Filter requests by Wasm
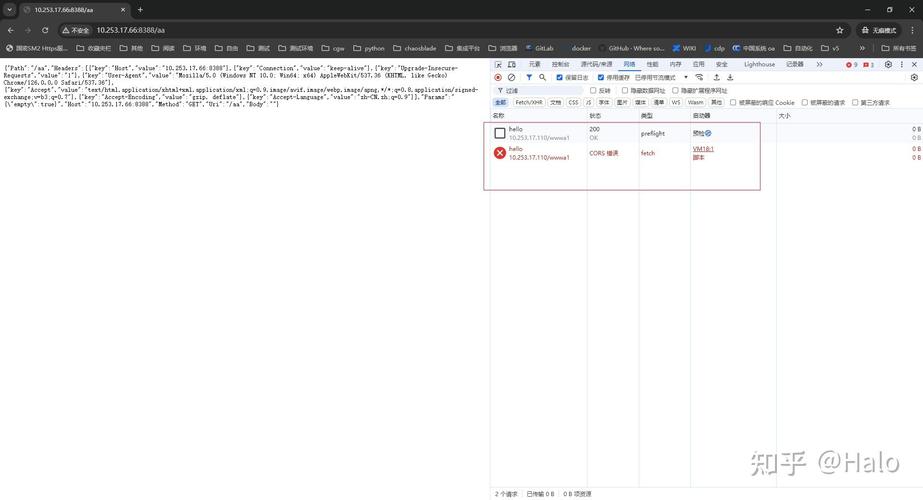The height and width of the screenshot is (500, 923). pyautogui.click(x=696, y=102)
